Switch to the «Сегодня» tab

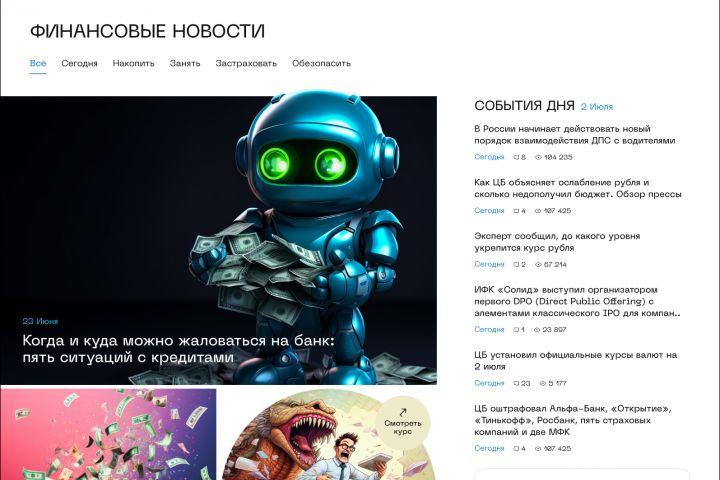(79, 63)
